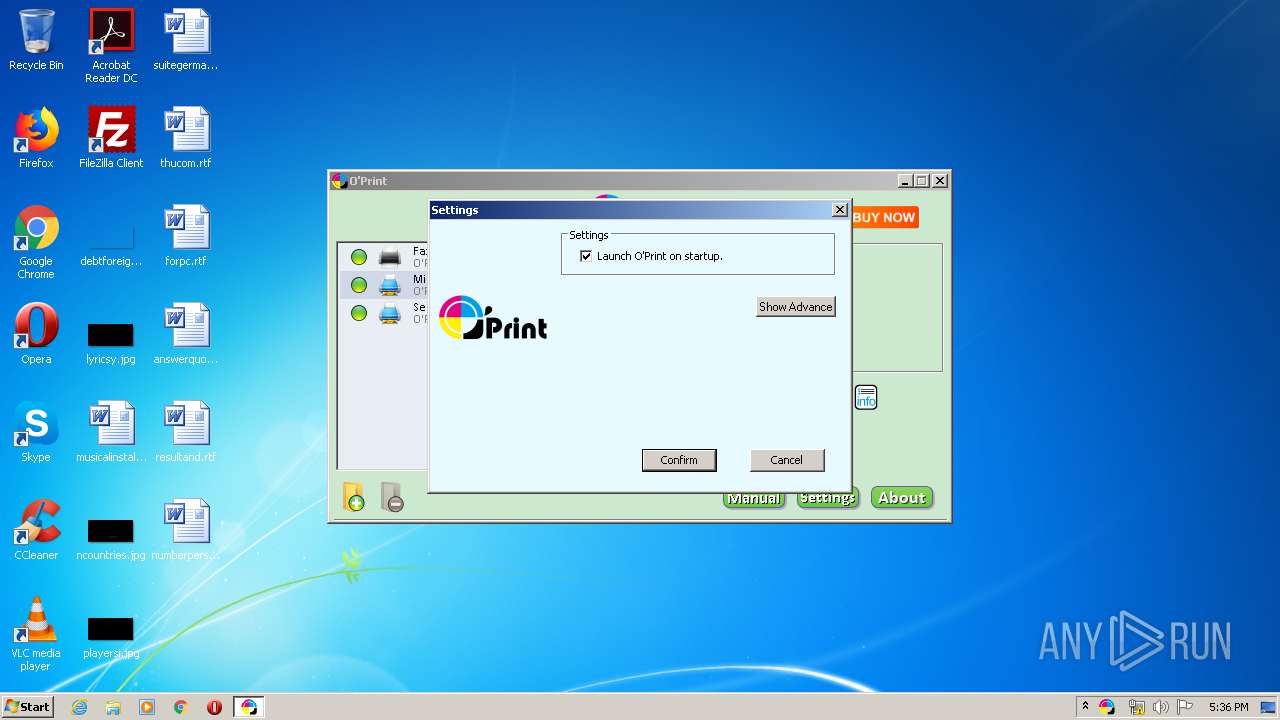Open VLC media player desktop shortcut
Viewport: 1280px width, 720px height.
(x=36, y=634)
